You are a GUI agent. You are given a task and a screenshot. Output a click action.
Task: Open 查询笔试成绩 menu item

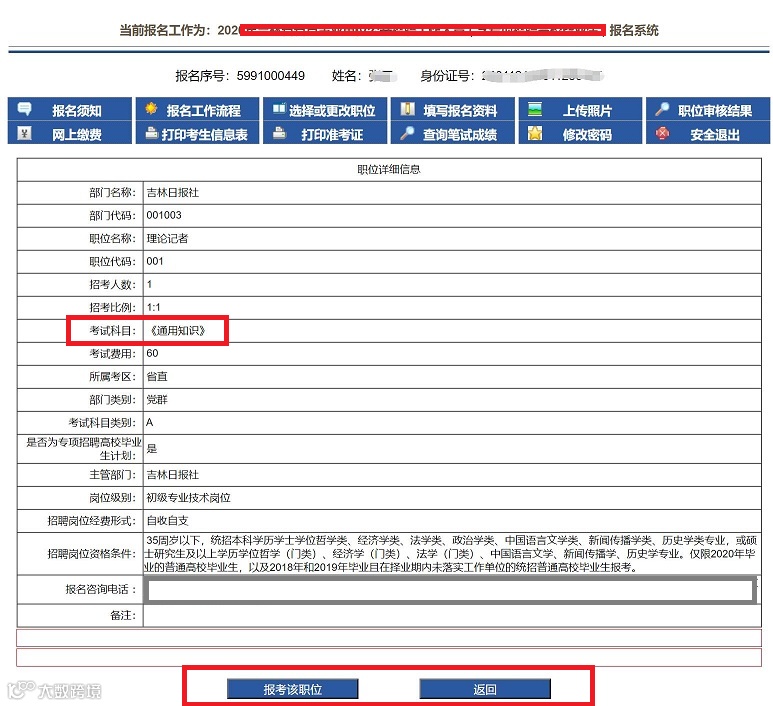click(453, 133)
